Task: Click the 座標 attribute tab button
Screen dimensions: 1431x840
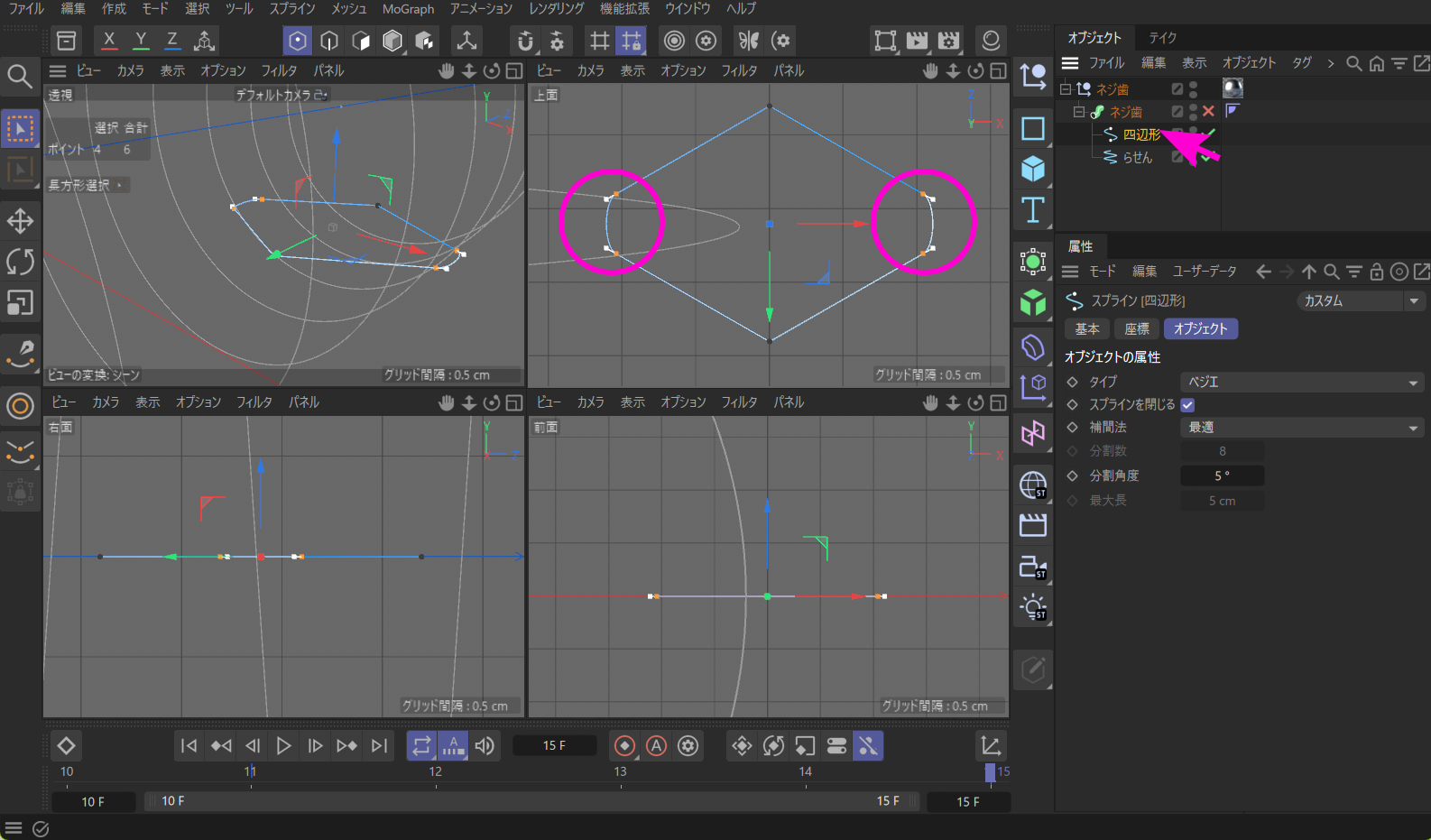Action: [x=1137, y=329]
